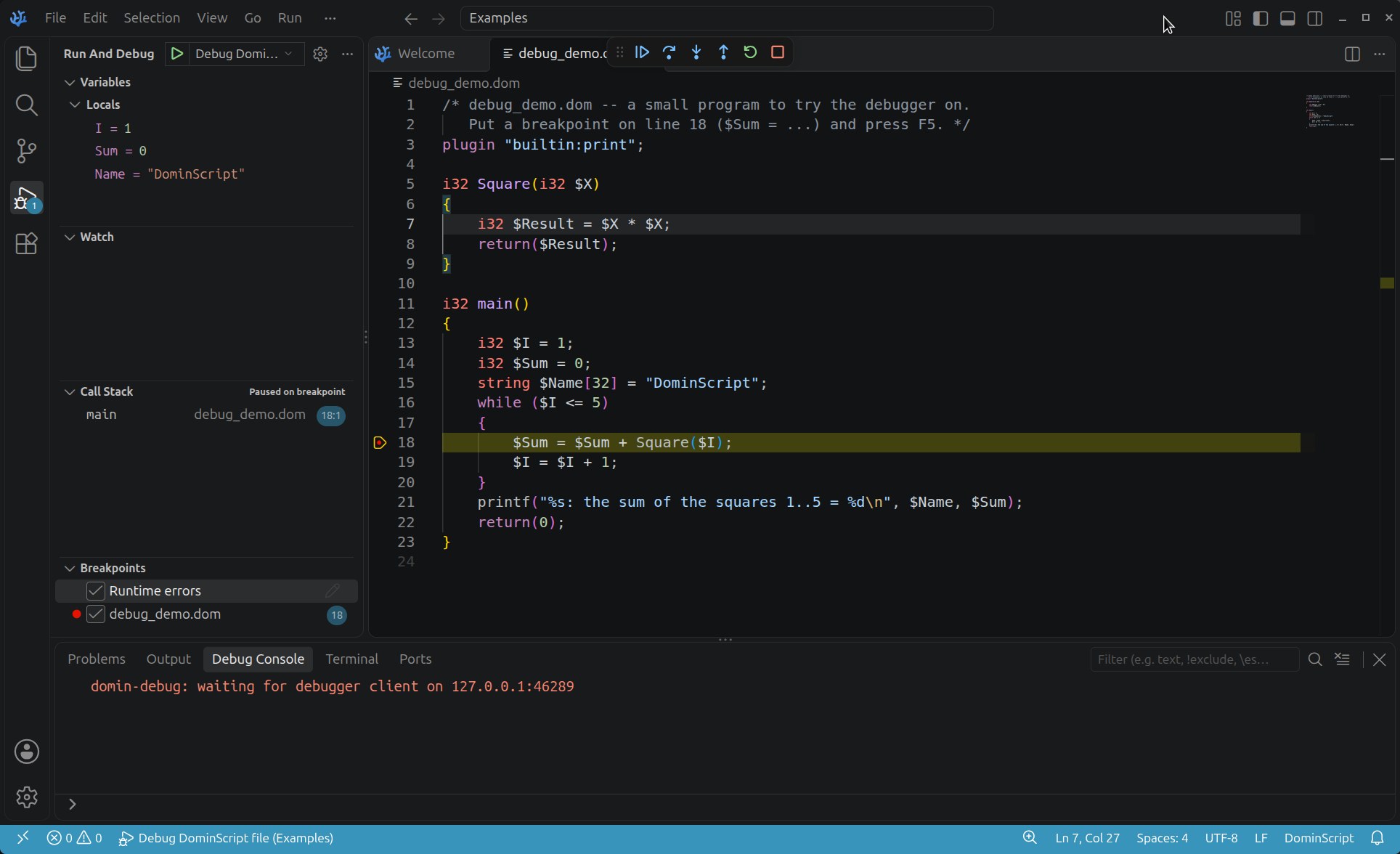Open the Explorer view in activity bar
Viewport: 1400px width, 854px height.
click(x=26, y=58)
